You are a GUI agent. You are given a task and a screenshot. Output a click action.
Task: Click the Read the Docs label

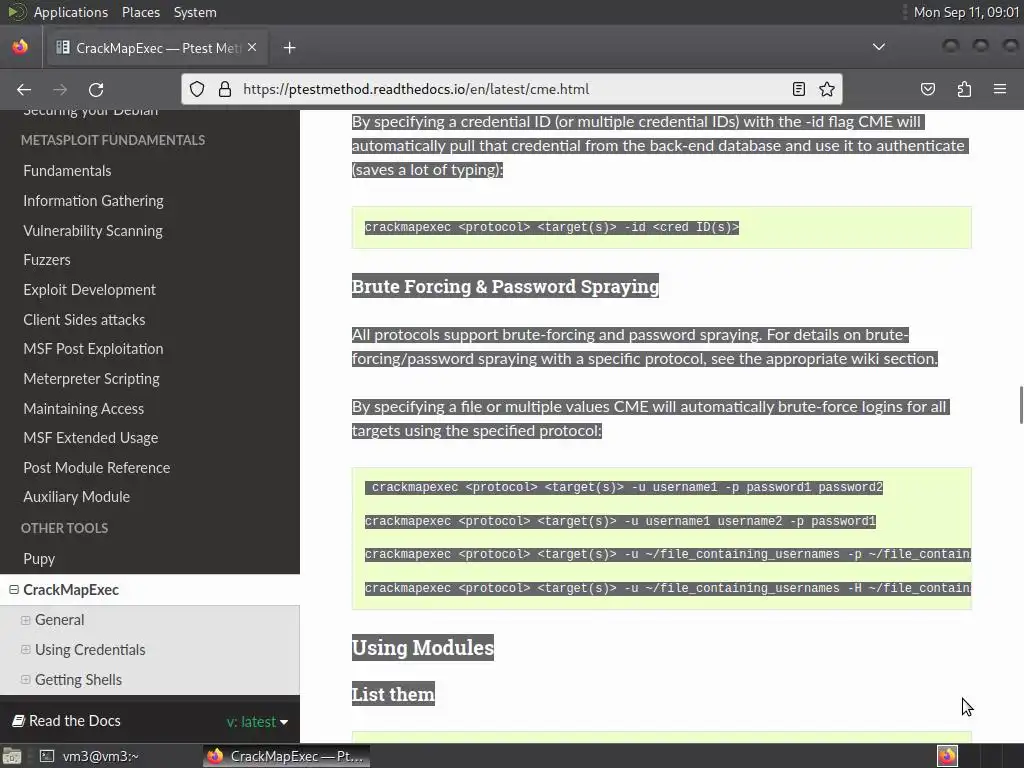coord(74,721)
